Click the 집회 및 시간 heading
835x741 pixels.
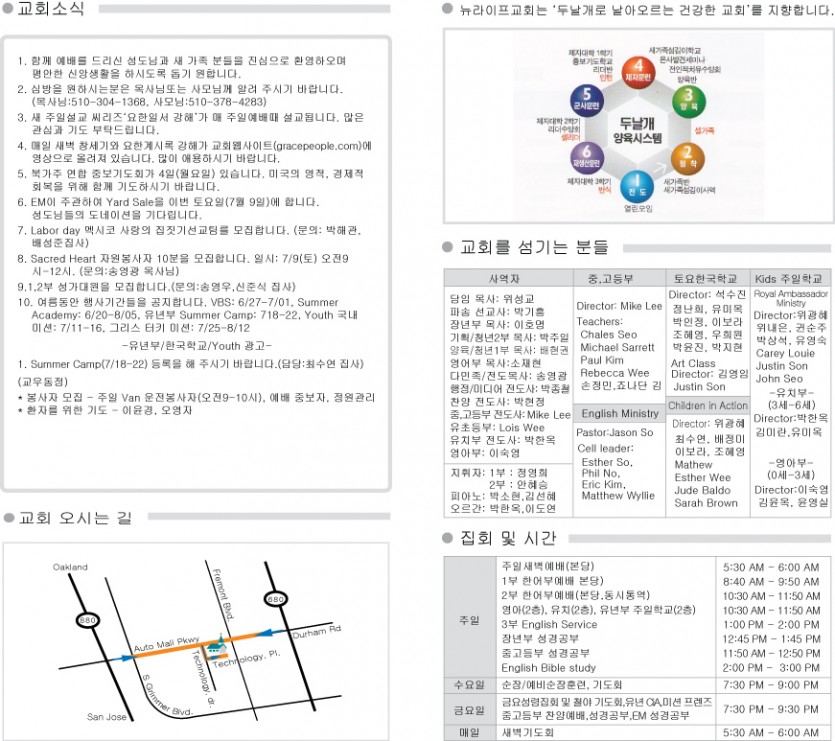pos(508,538)
